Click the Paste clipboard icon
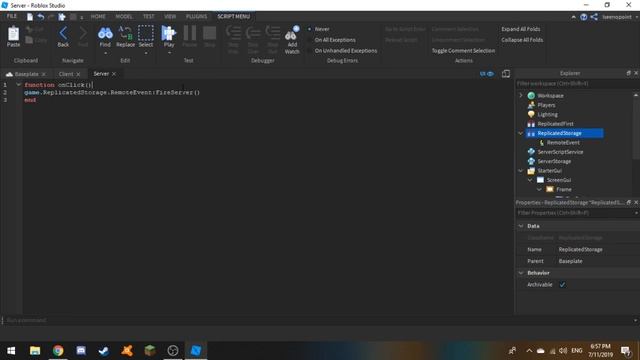The height and width of the screenshot is (360, 640). (13, 33)
